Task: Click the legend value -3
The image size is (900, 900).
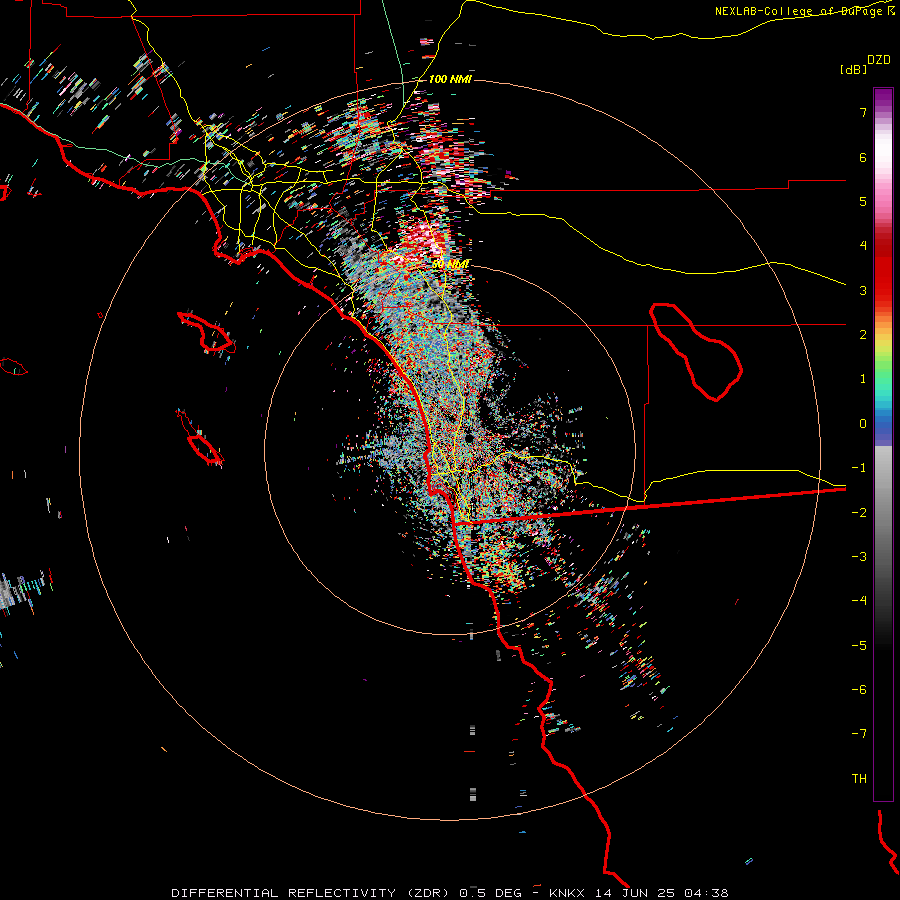Action: pos(859,557)
